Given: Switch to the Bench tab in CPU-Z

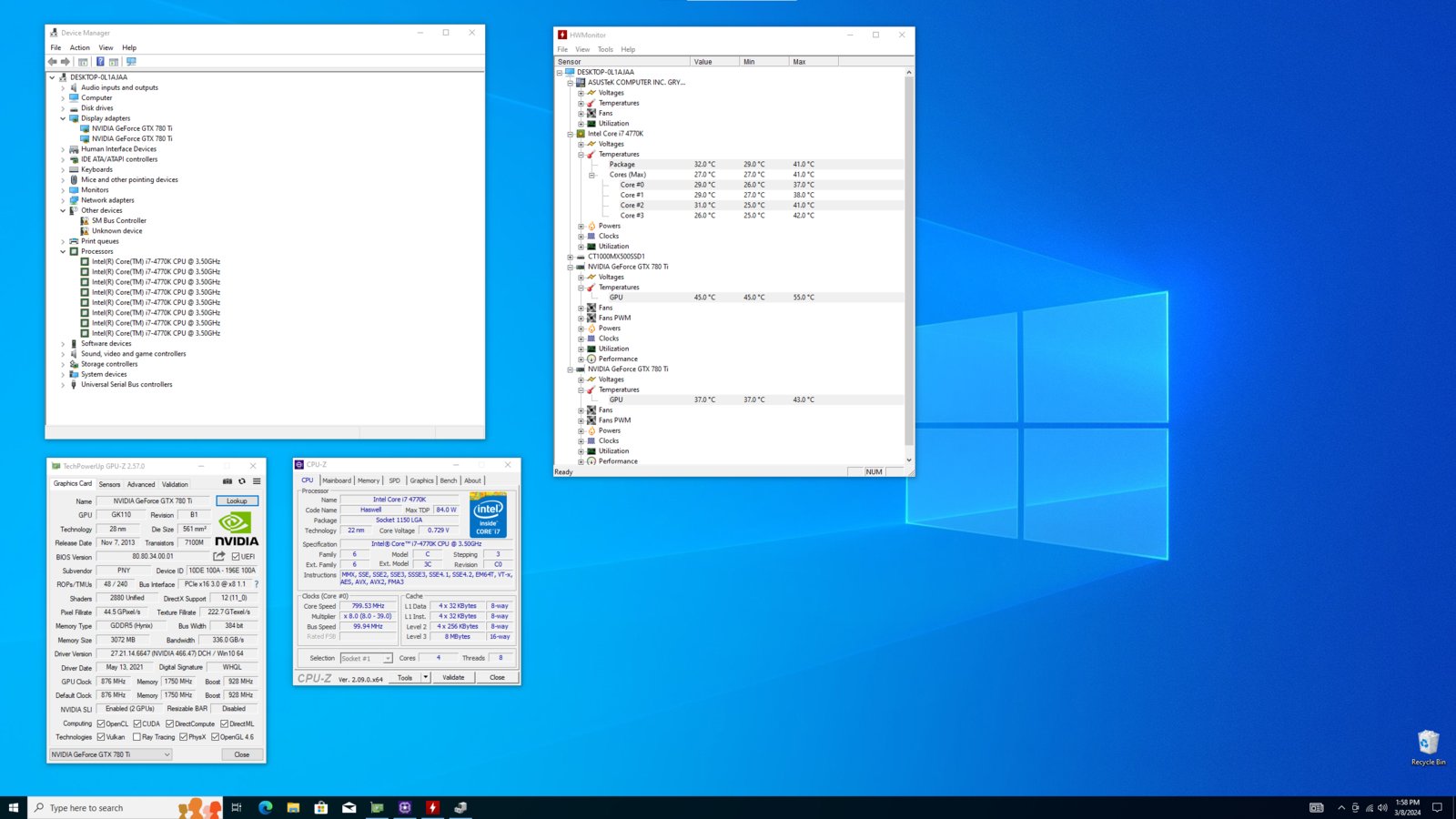Looking at the screenshot, I should click(449, 480).
